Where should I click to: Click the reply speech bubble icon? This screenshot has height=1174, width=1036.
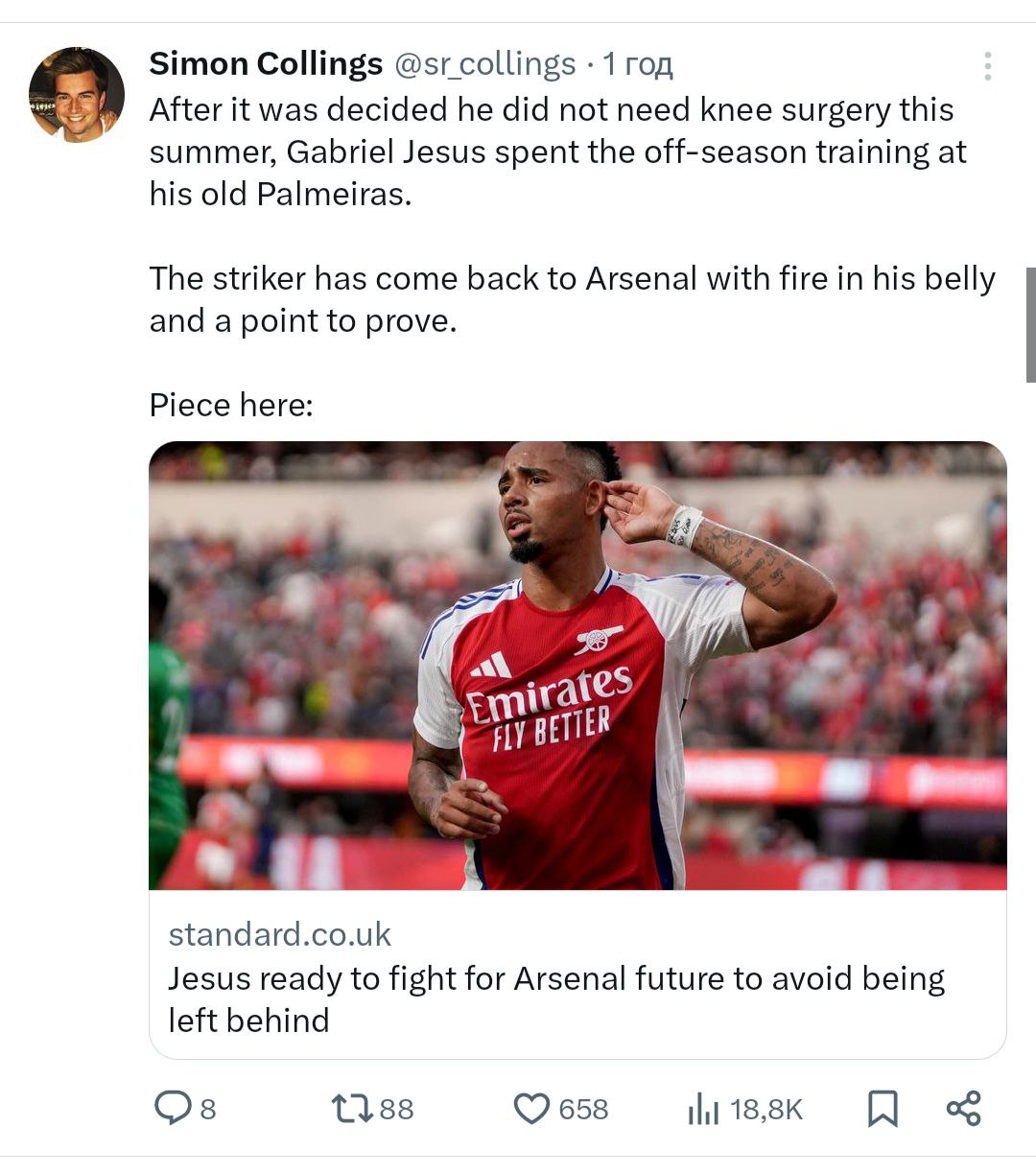173,1109
